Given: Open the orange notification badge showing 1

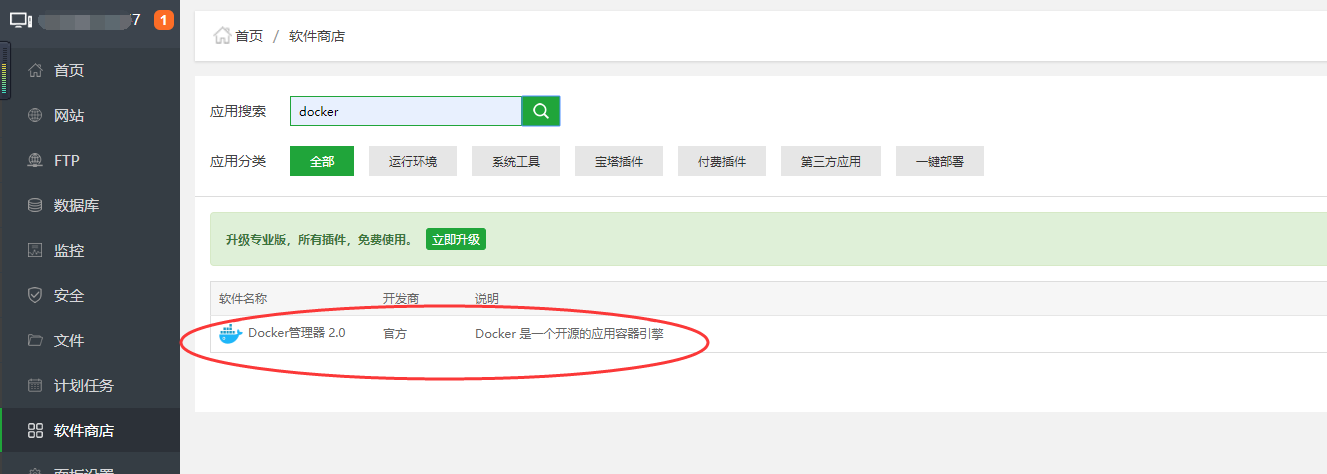Looking at the screenshot, I should tap(163, 19).
